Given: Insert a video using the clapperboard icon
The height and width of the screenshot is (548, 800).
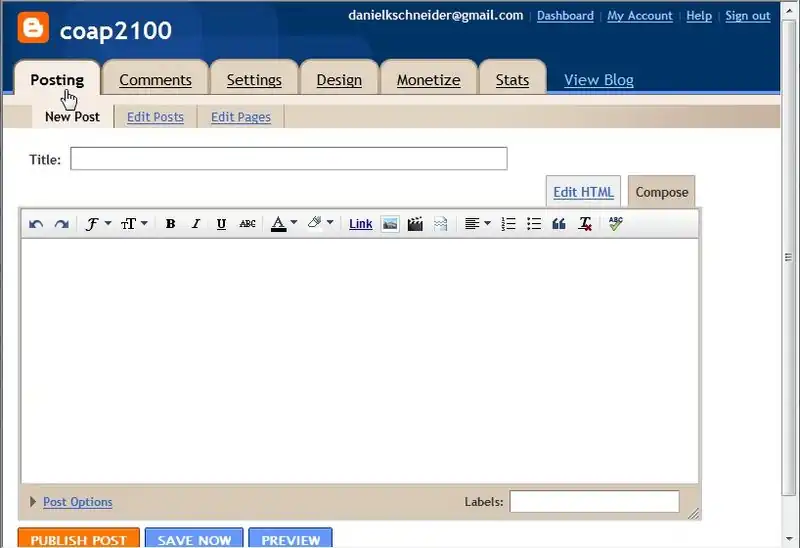Looking at the screenshot, I should [415, 224].
